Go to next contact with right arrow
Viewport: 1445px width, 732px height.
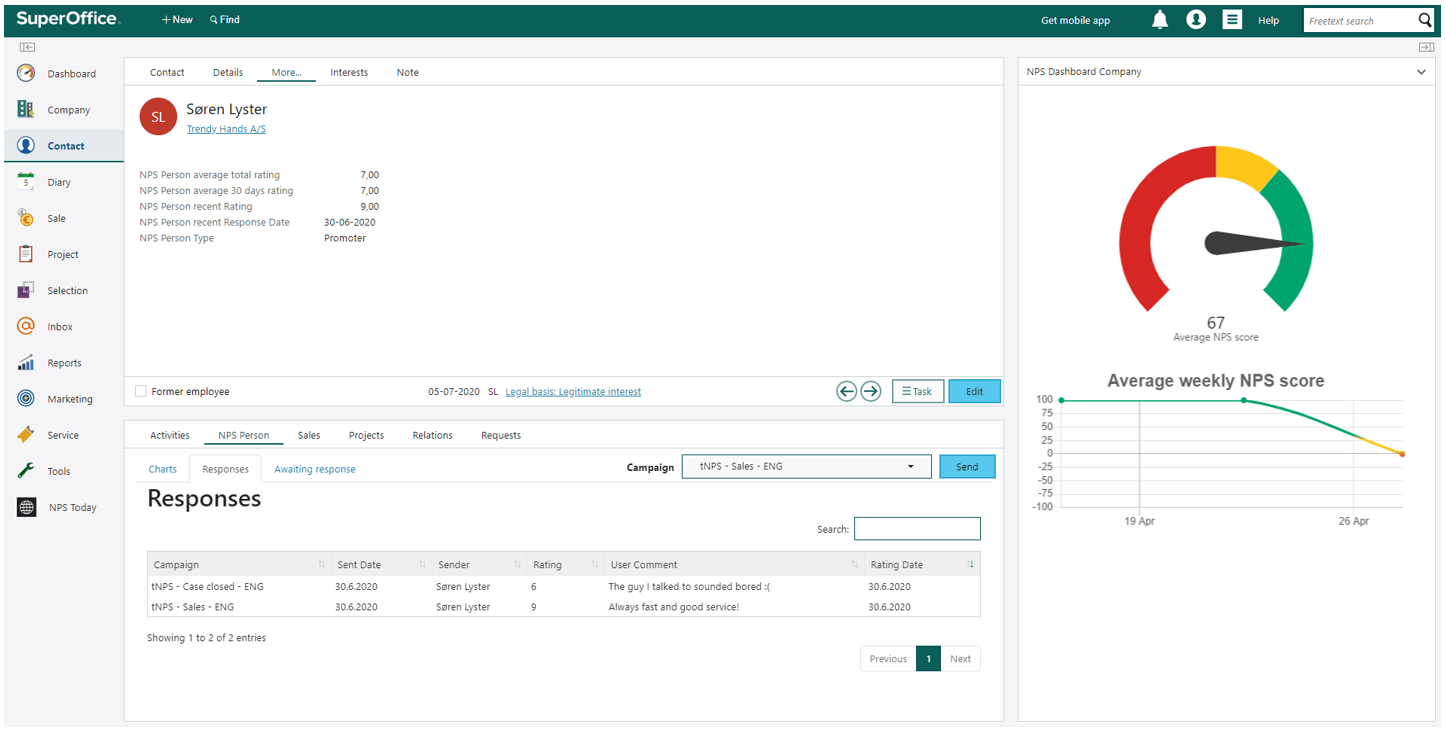871,392
